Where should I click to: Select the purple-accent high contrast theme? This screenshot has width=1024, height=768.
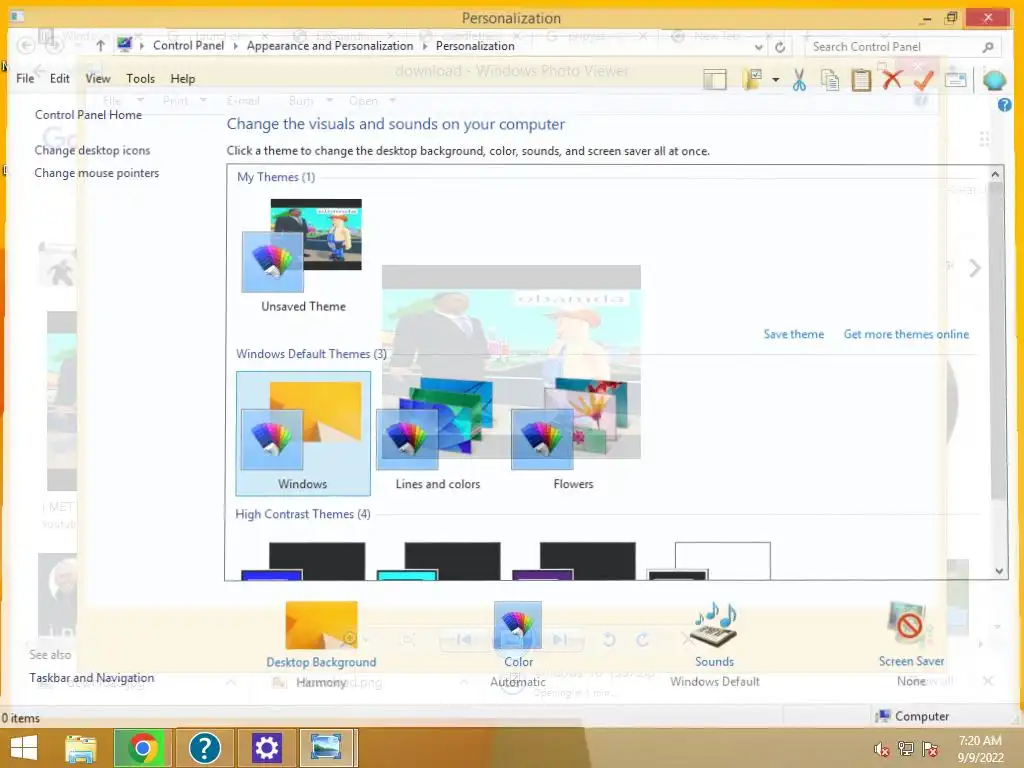pos(573,561)
